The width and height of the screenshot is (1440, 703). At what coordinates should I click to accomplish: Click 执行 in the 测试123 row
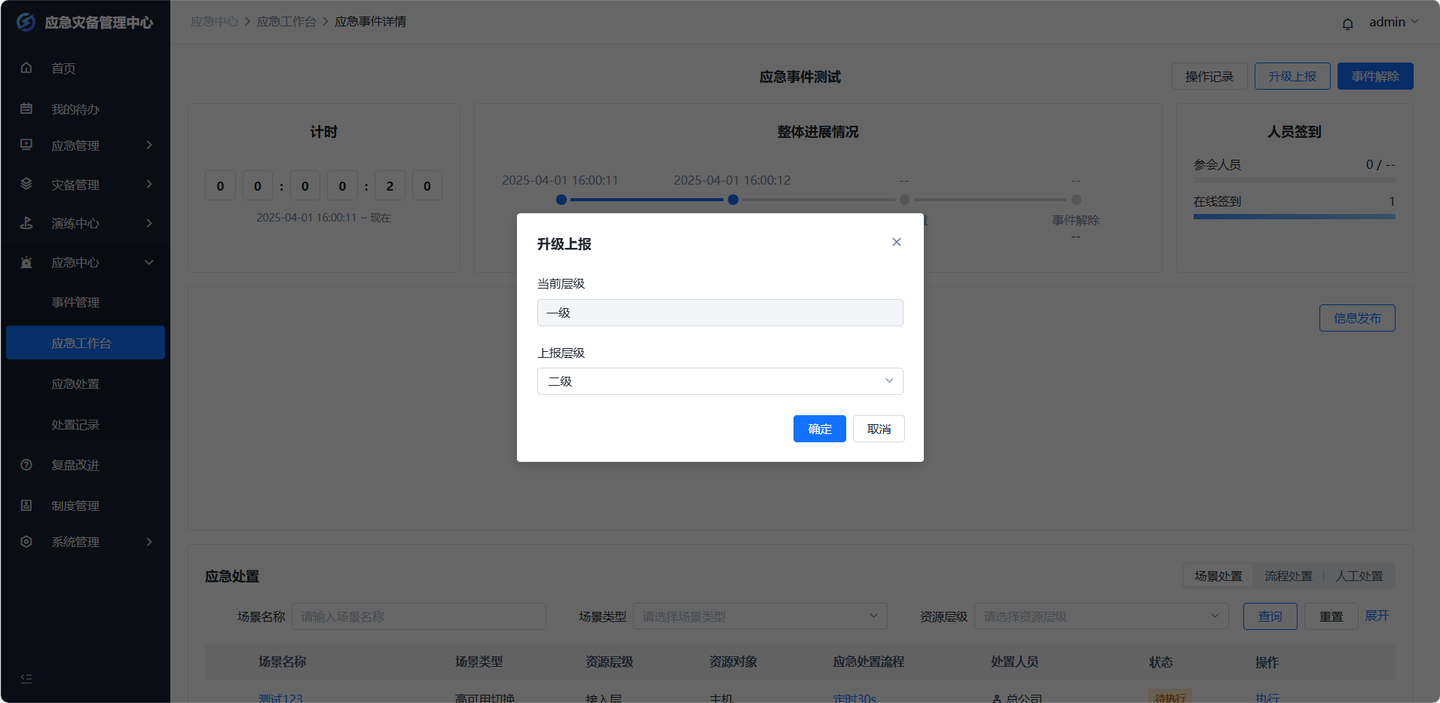tap(1267, 698)
